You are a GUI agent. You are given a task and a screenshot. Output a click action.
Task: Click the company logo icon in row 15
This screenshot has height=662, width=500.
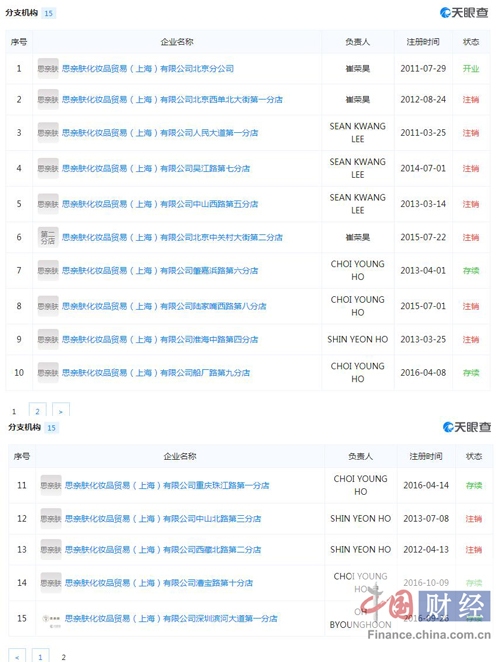(x=51, y=619)
